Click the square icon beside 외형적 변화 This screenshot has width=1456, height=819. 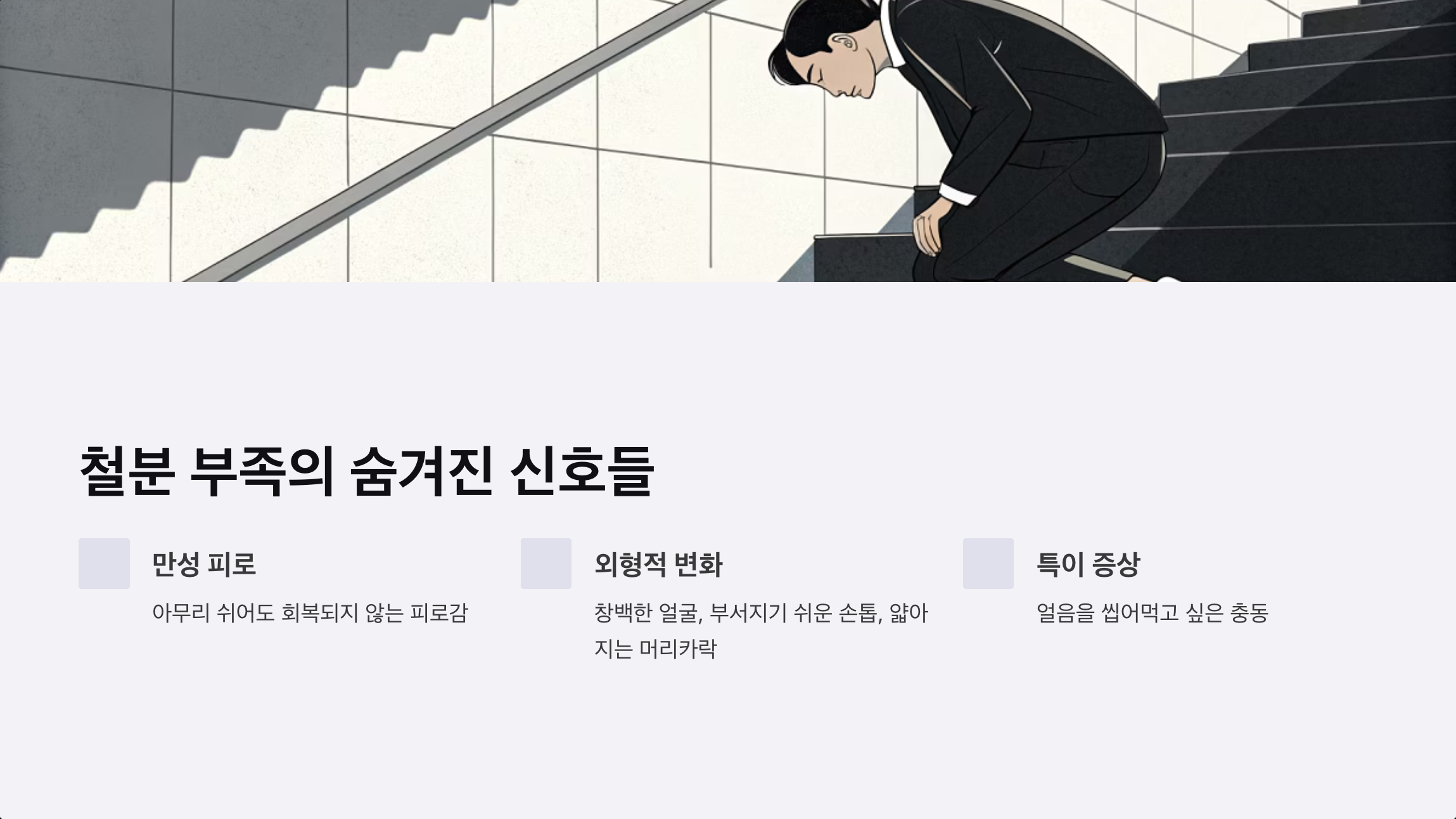click(x=546, y=564)
